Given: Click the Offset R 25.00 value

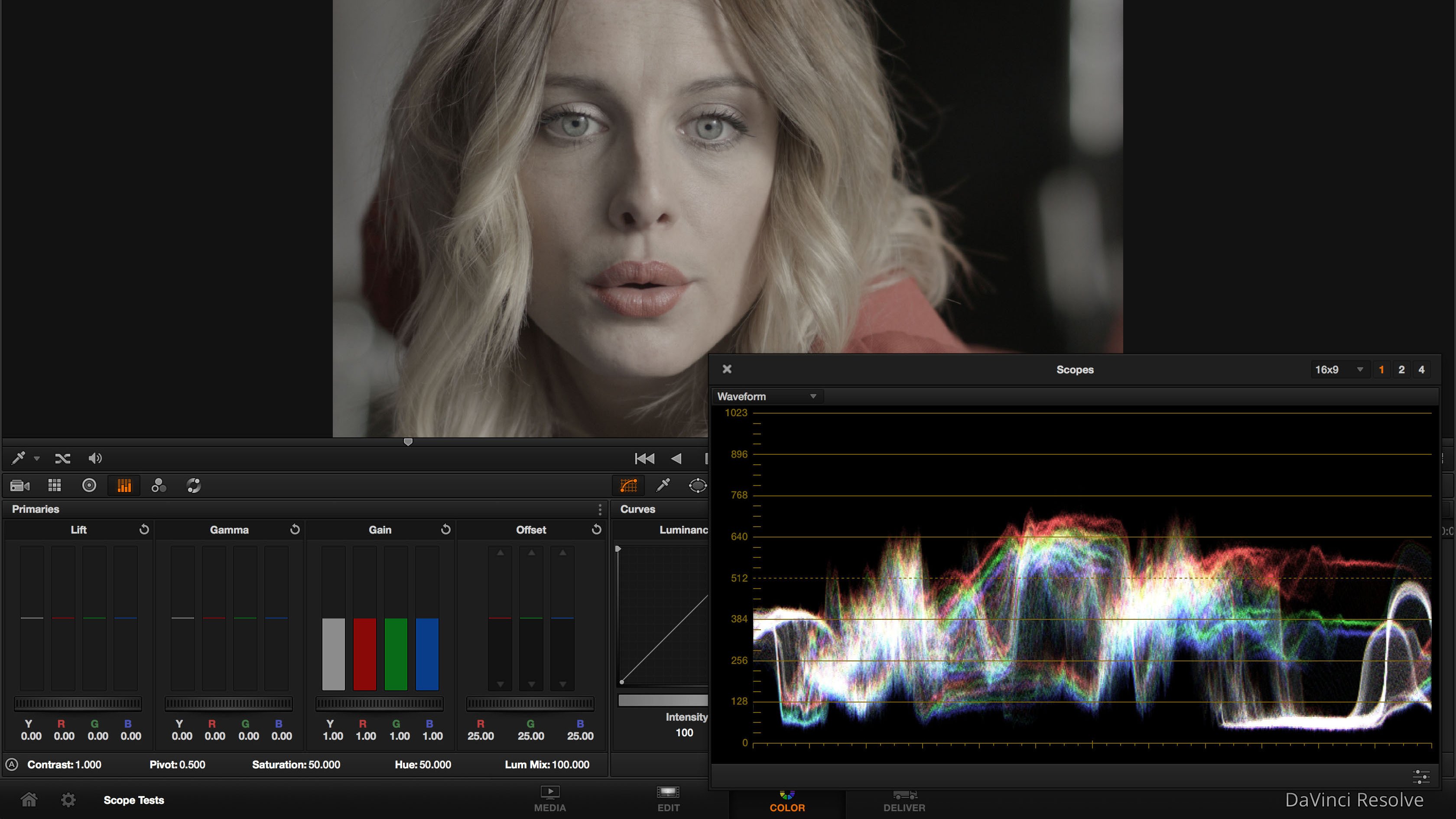Looking at the screenshot, I should (481, 736).
